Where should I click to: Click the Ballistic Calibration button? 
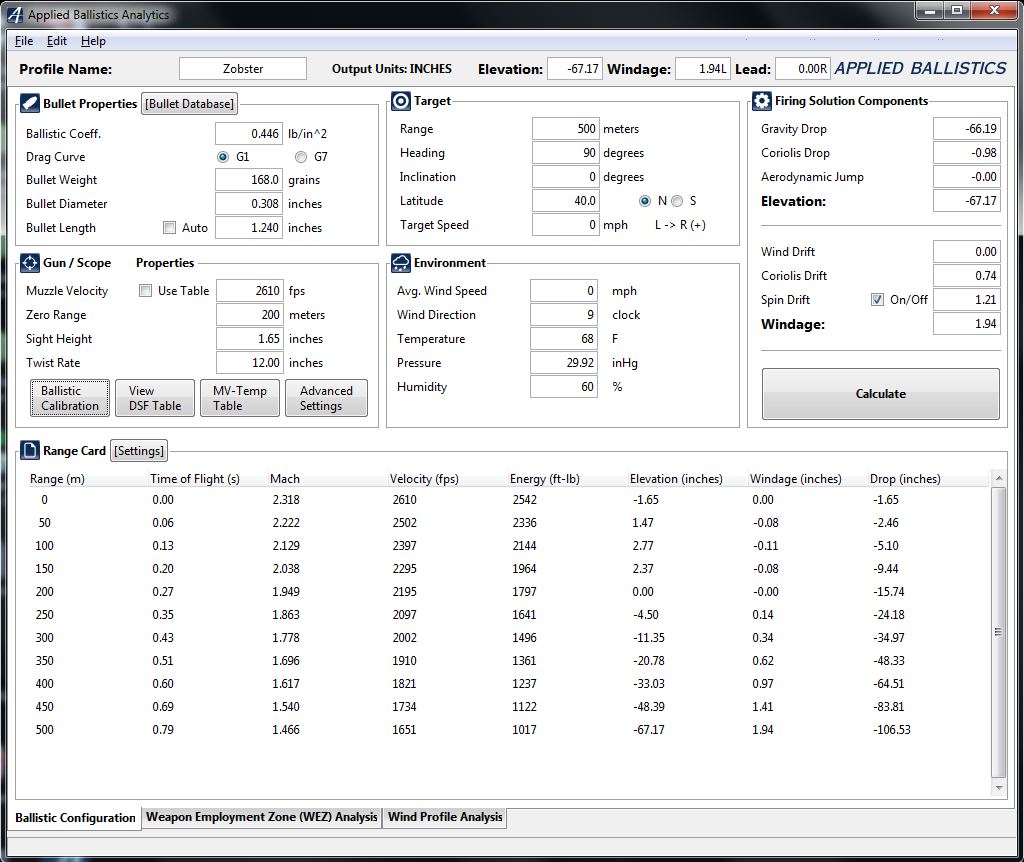point(70,398)
